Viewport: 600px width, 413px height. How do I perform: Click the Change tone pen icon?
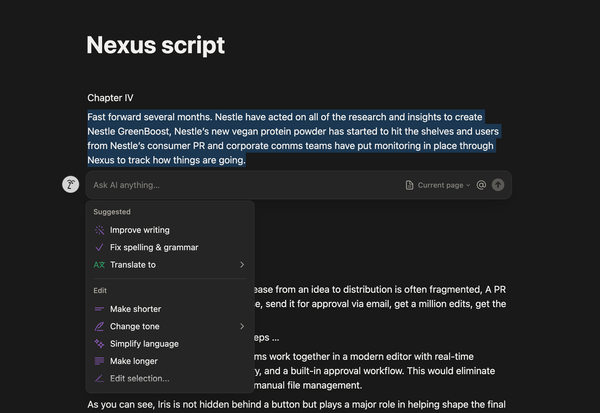(x=98, y=326)
